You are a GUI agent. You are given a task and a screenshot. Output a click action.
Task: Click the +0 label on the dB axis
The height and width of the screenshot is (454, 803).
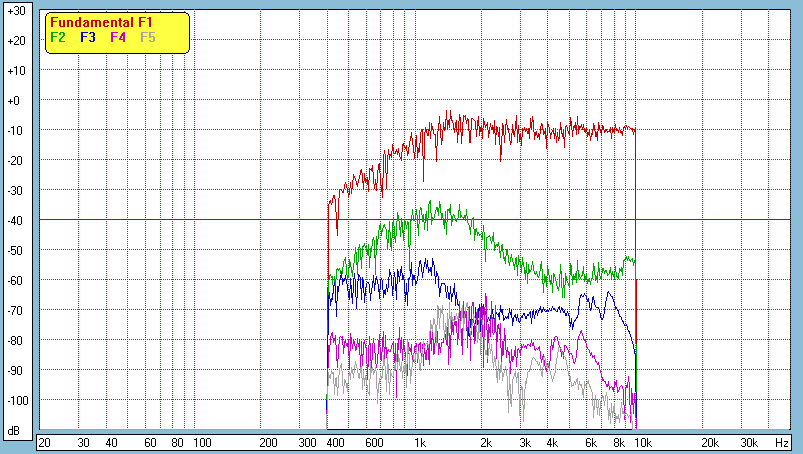click(15, 101)
